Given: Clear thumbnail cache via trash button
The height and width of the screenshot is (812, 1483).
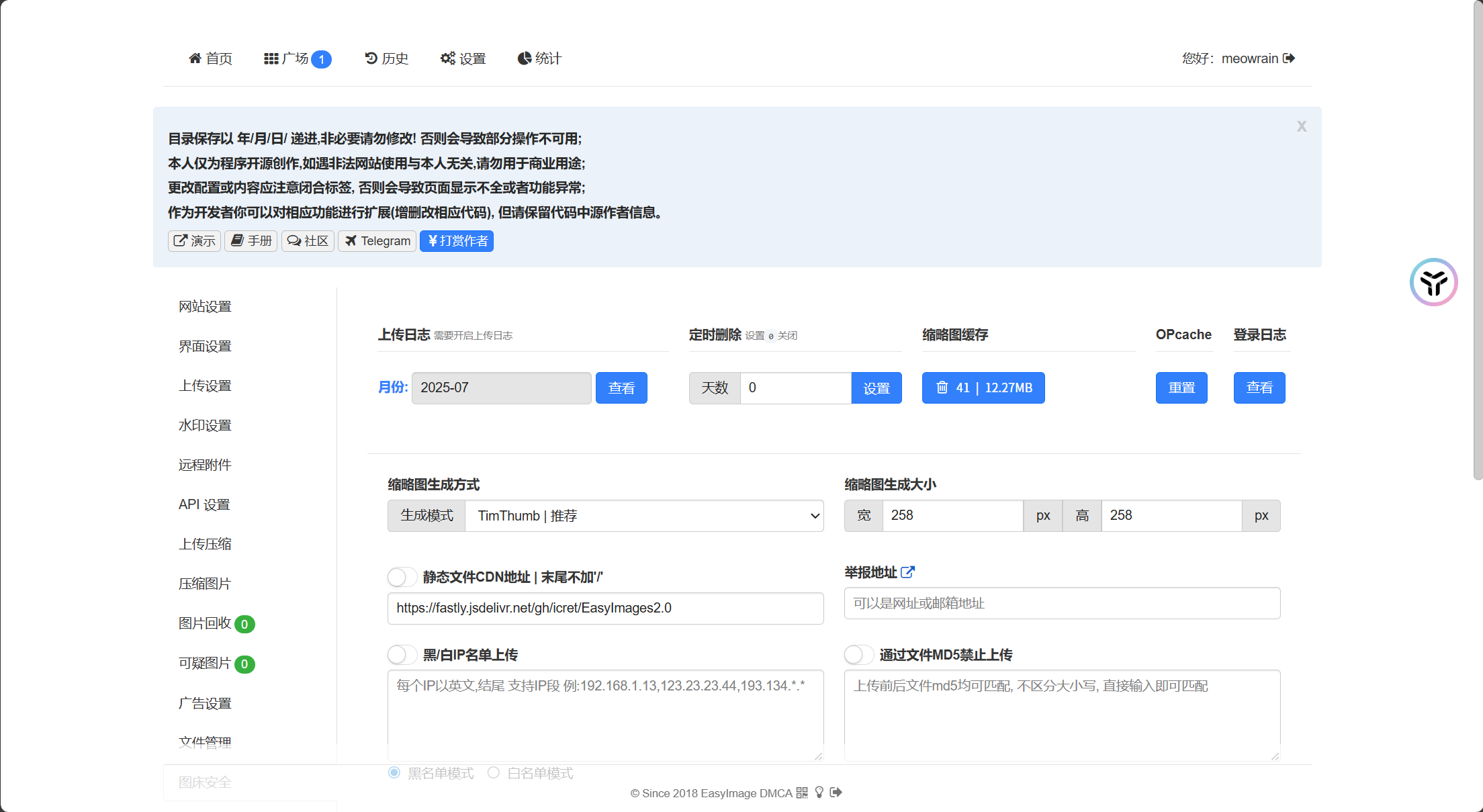Looking at the screenshot, I should click(983, 388).
